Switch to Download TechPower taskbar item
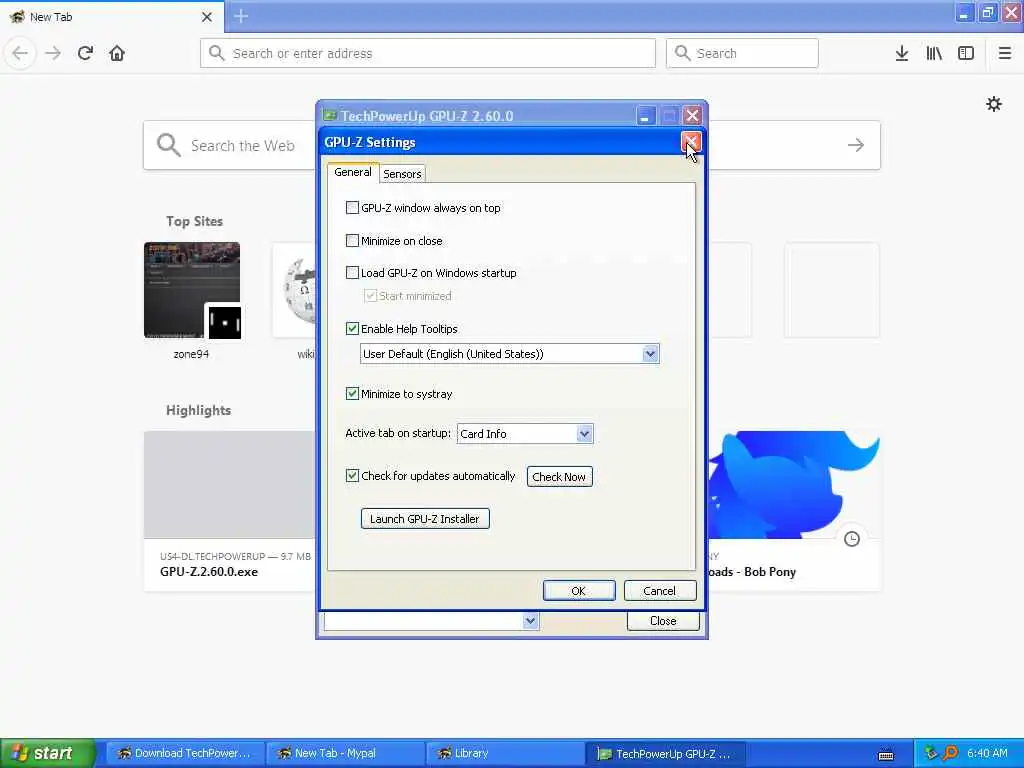The height and width of the screenshot is (768, 1024). [x=185, y=753]
